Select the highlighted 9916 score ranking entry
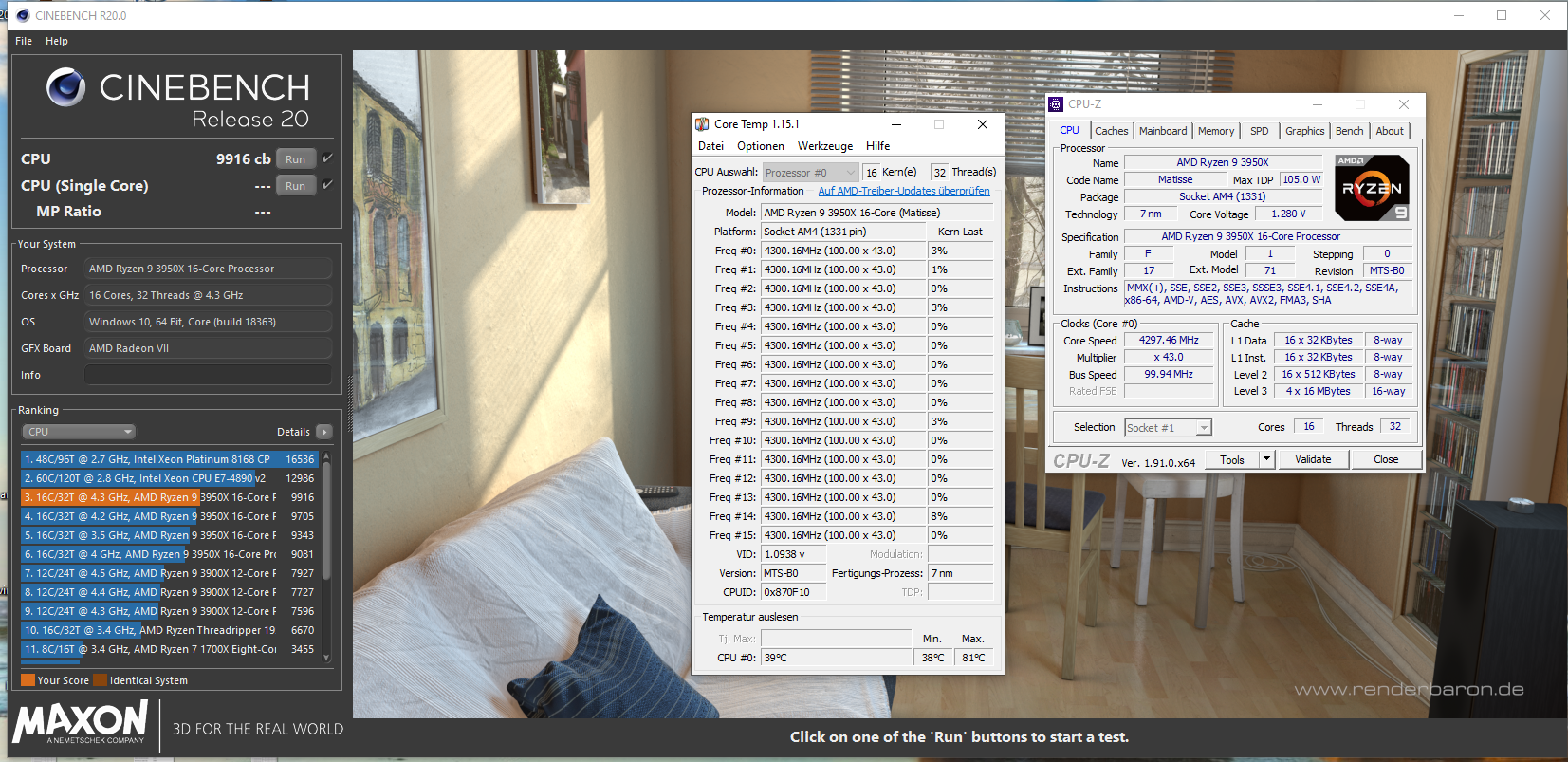The height and width of the screenshot is (762, 1568). click(x=169, y=497)
